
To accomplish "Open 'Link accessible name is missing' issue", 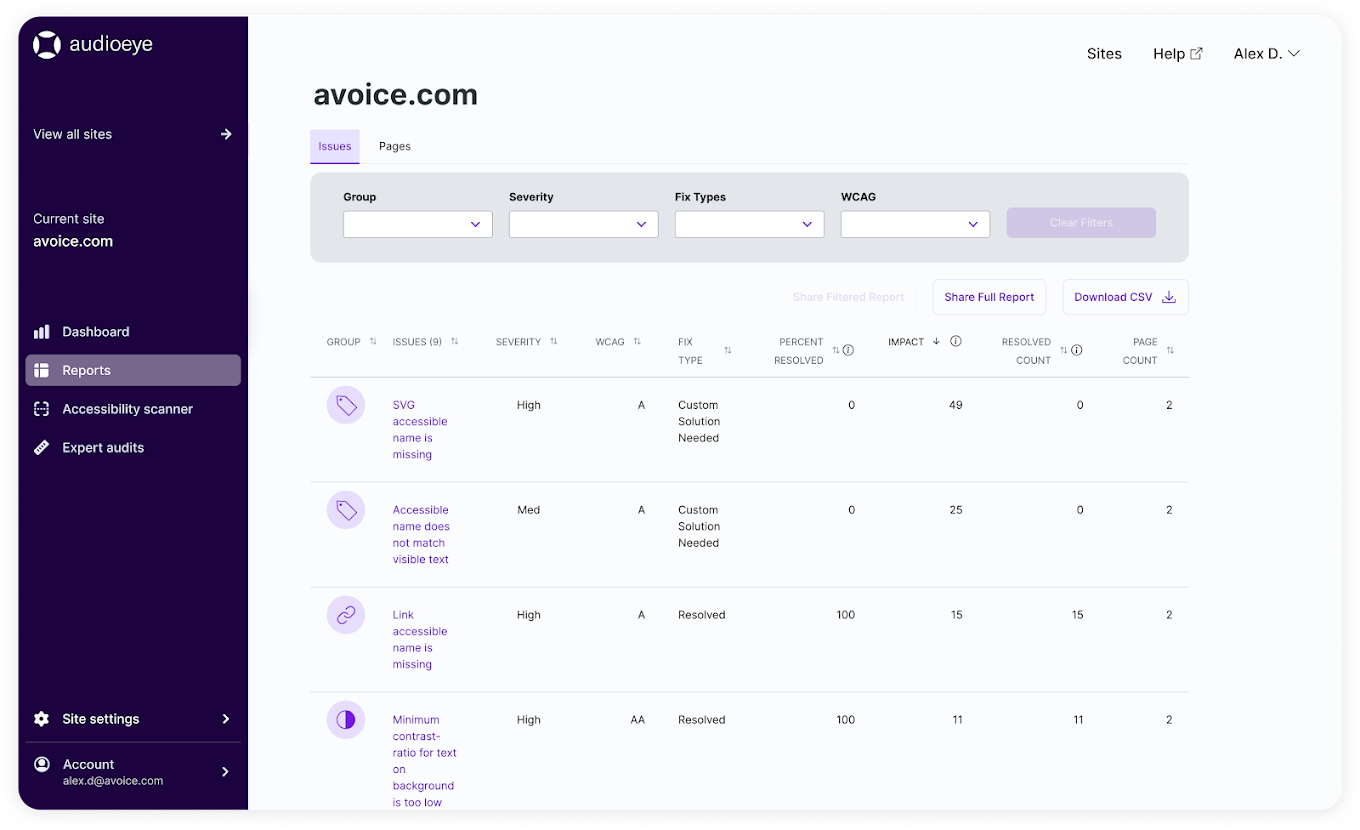I will 420,640.
